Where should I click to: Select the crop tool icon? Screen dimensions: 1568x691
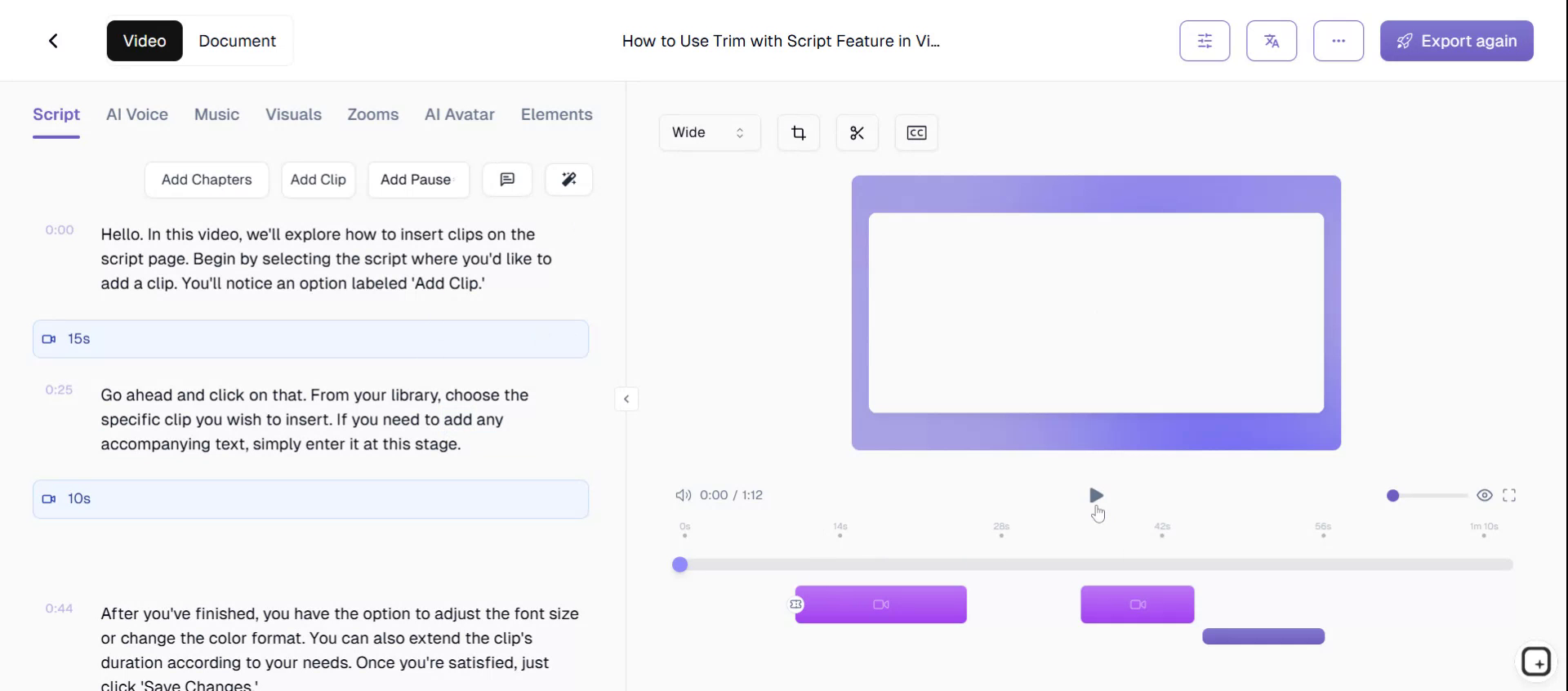(x=799, y=133)
